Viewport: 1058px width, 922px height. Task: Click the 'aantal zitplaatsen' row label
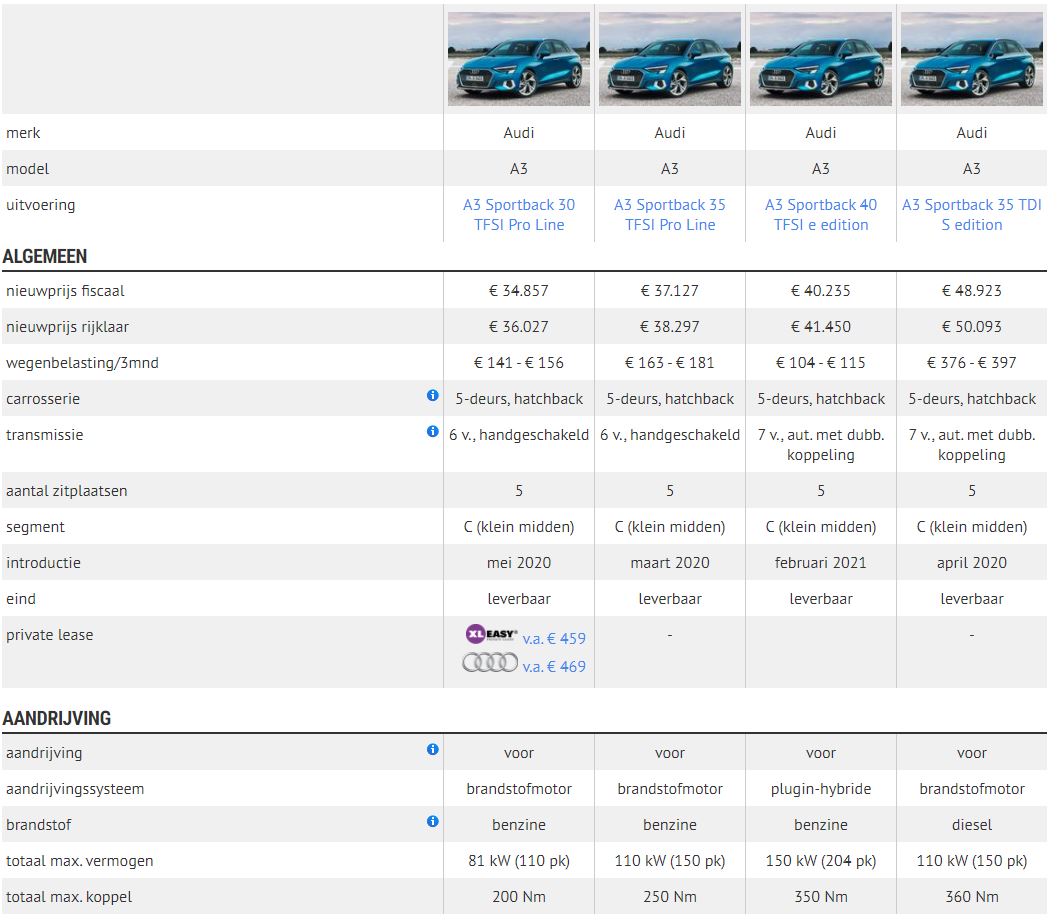67,491
